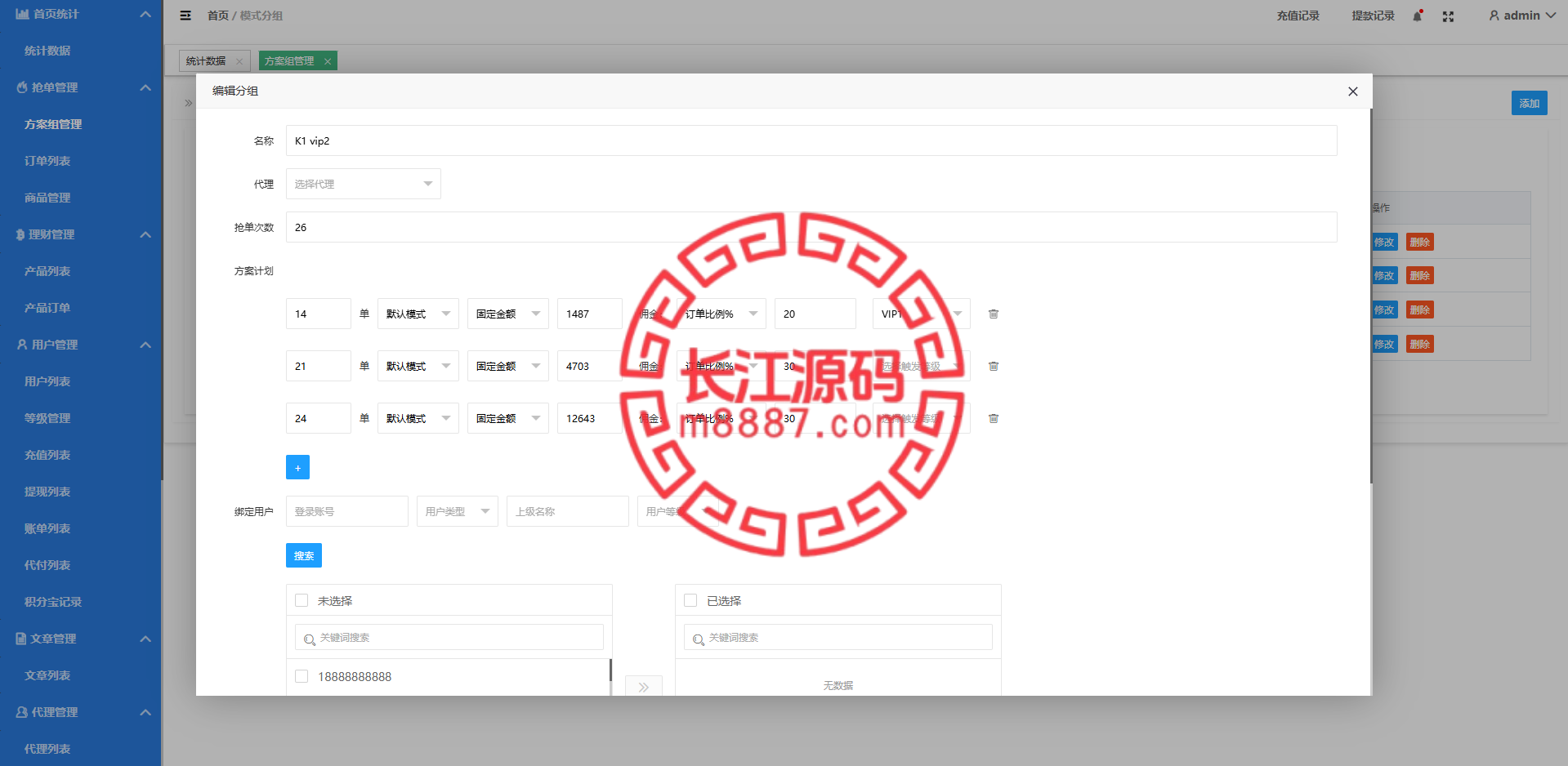The image size is (1568, 766).
Task: Click the 添加 button
Action: (1529, 103)
